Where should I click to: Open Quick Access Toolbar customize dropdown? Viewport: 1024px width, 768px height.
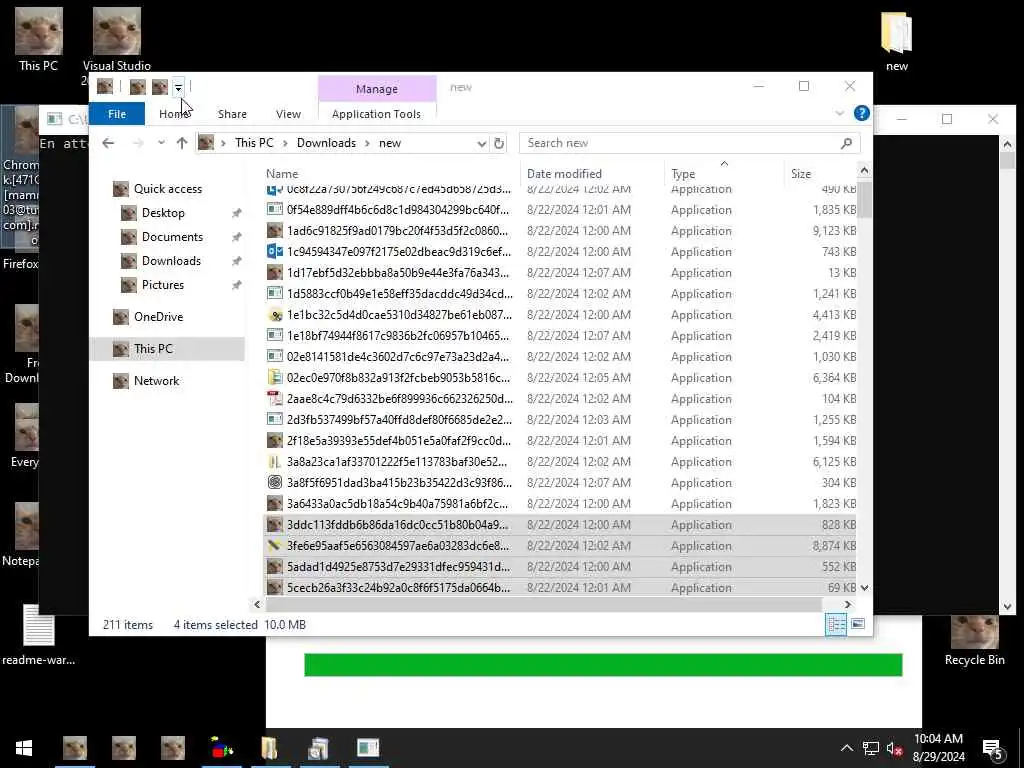click(x=178, y=87)
